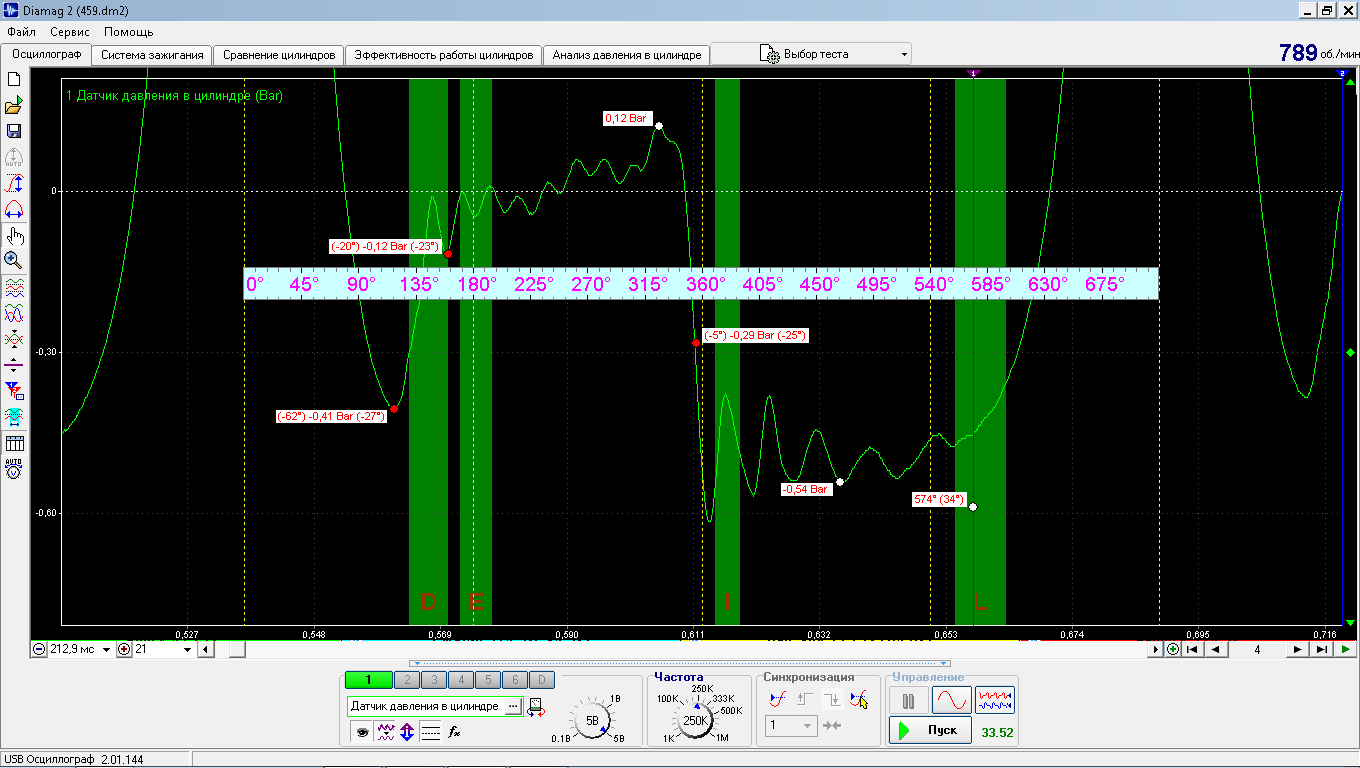Click the sync arrows converge icon
1360x768 pixels.
(831, 725)
